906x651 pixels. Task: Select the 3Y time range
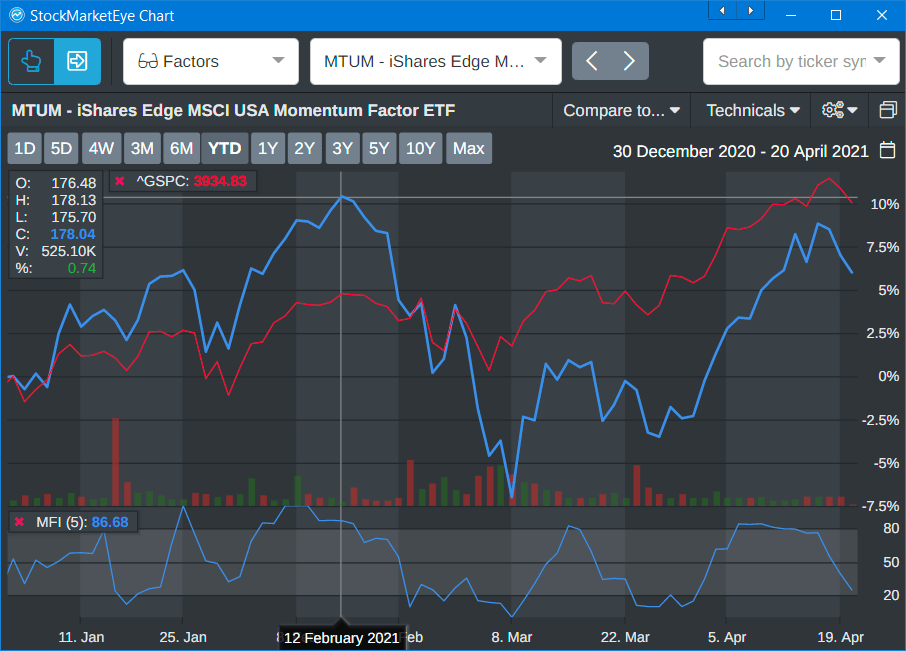point(343,148)
